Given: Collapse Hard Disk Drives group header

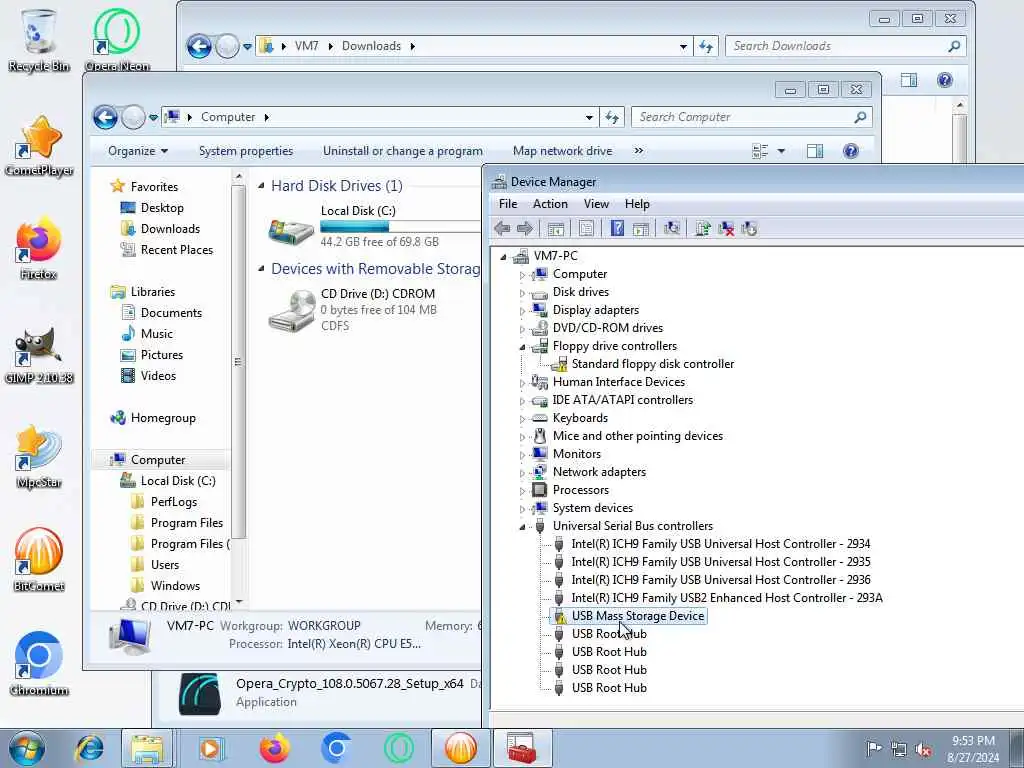Looking at the screenshot, I should 261,186.
